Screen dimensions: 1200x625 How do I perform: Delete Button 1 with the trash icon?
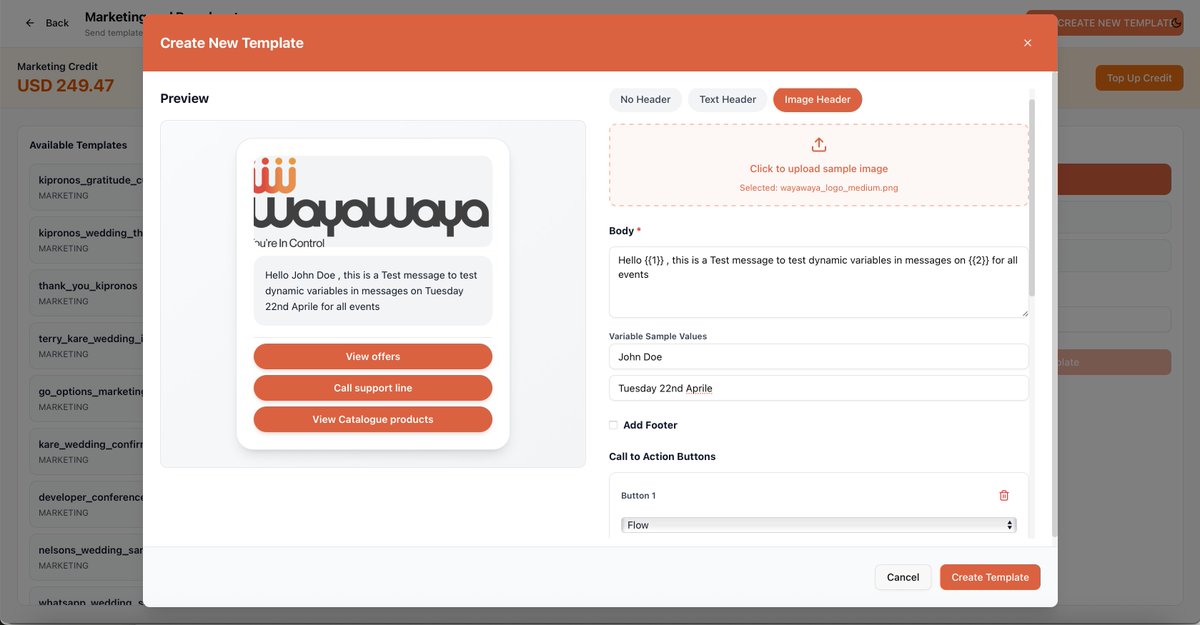1004,495
